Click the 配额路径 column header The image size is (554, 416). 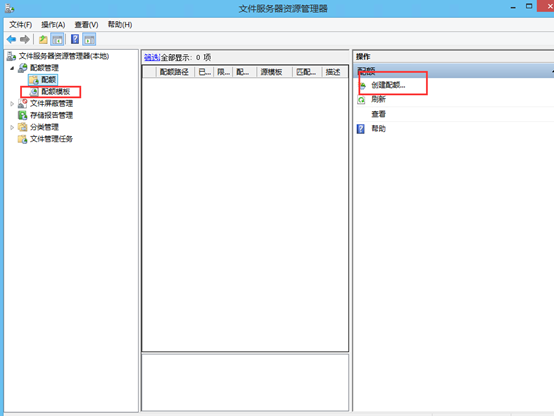[175, 72]
